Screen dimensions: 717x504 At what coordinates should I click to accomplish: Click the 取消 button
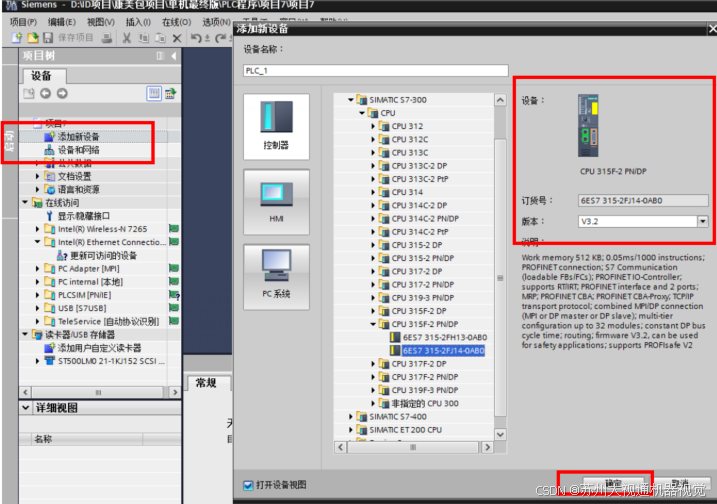pos(680,484)
